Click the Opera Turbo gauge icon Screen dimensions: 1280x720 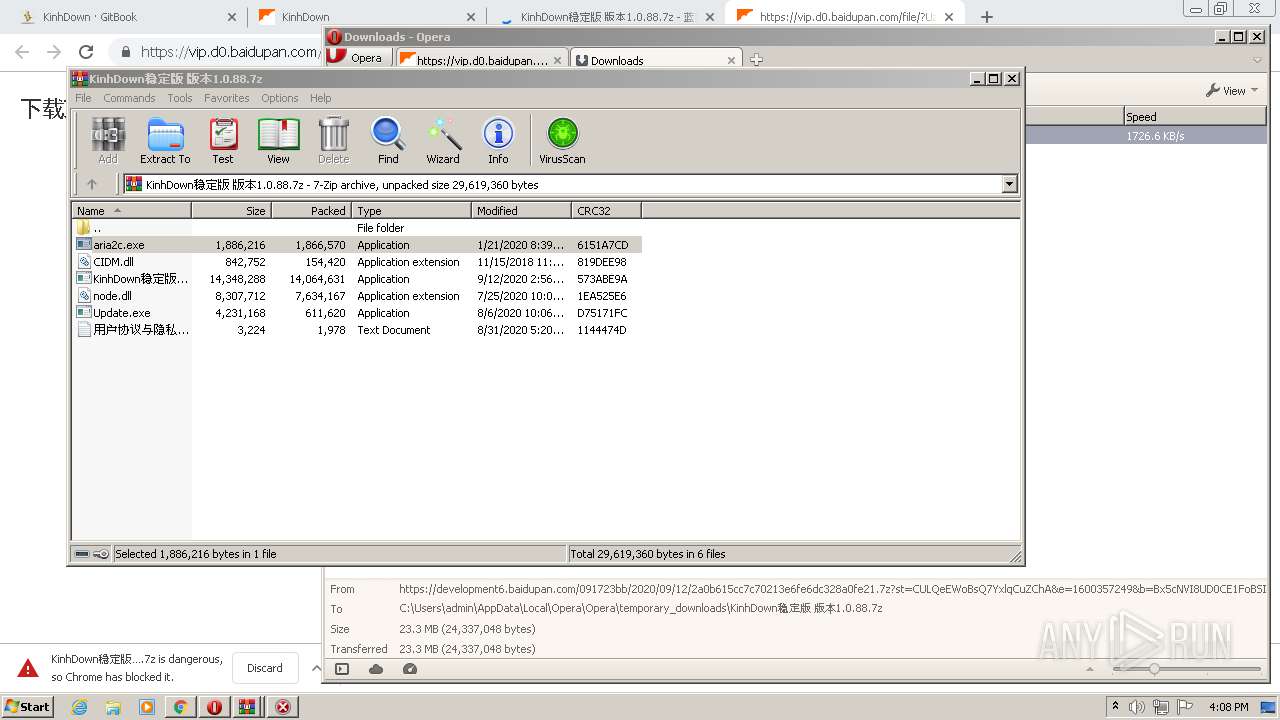(410, 669)
